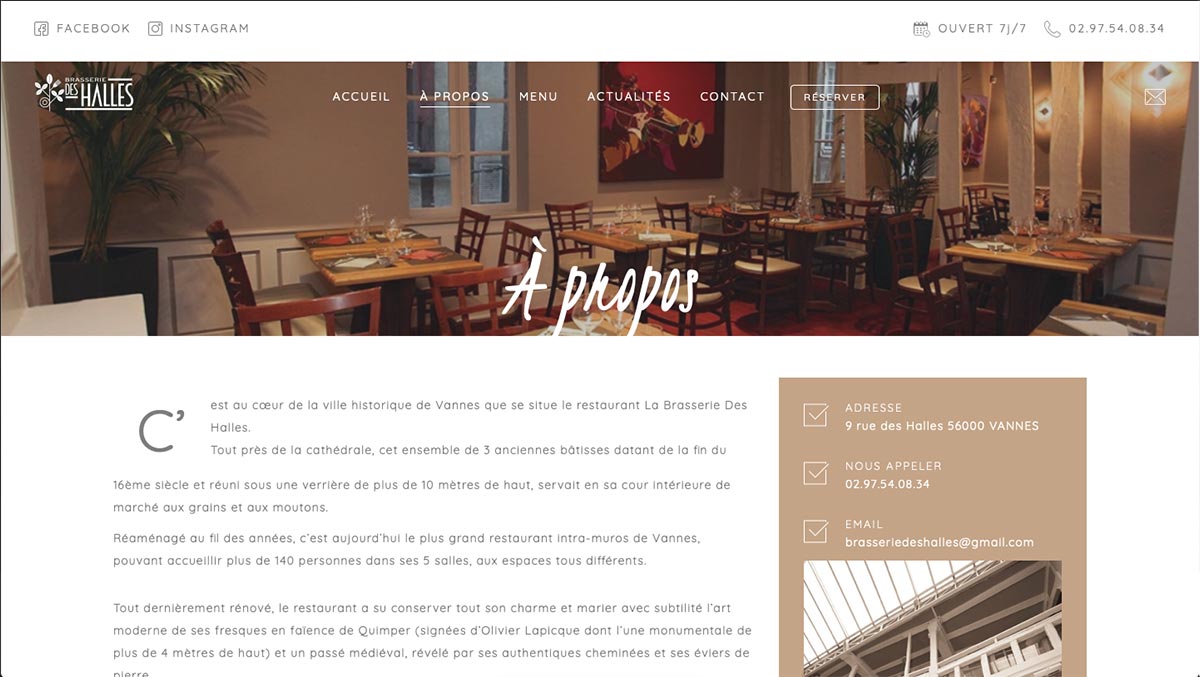The height and width of the screenshot is (677, 1200).
Task: Click the Instagram camera icon
Action: 155,29
